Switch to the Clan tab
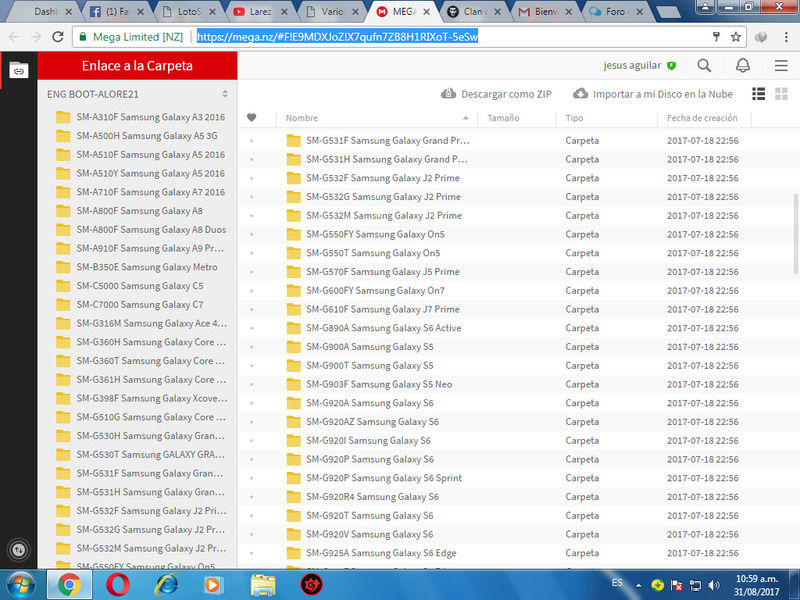This screenshot has width=800, height=600. 473,11
